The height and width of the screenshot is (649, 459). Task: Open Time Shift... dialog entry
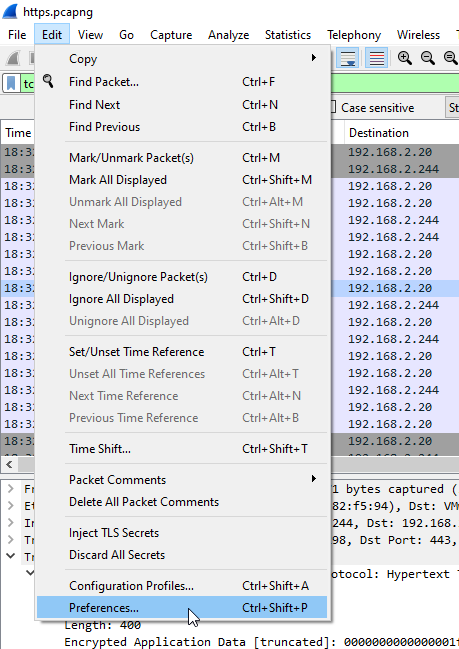[182, 449]
